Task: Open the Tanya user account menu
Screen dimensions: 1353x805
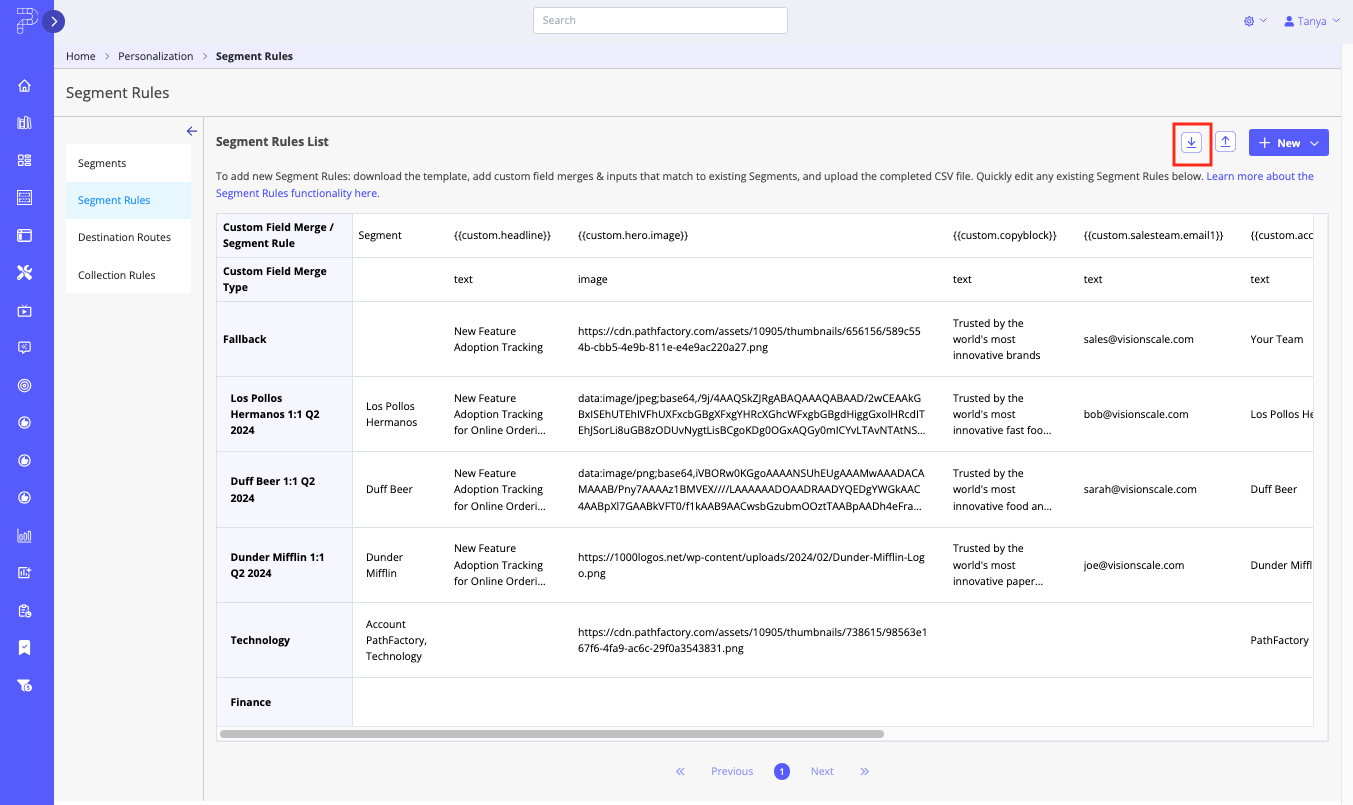Action: point(1311,21)
